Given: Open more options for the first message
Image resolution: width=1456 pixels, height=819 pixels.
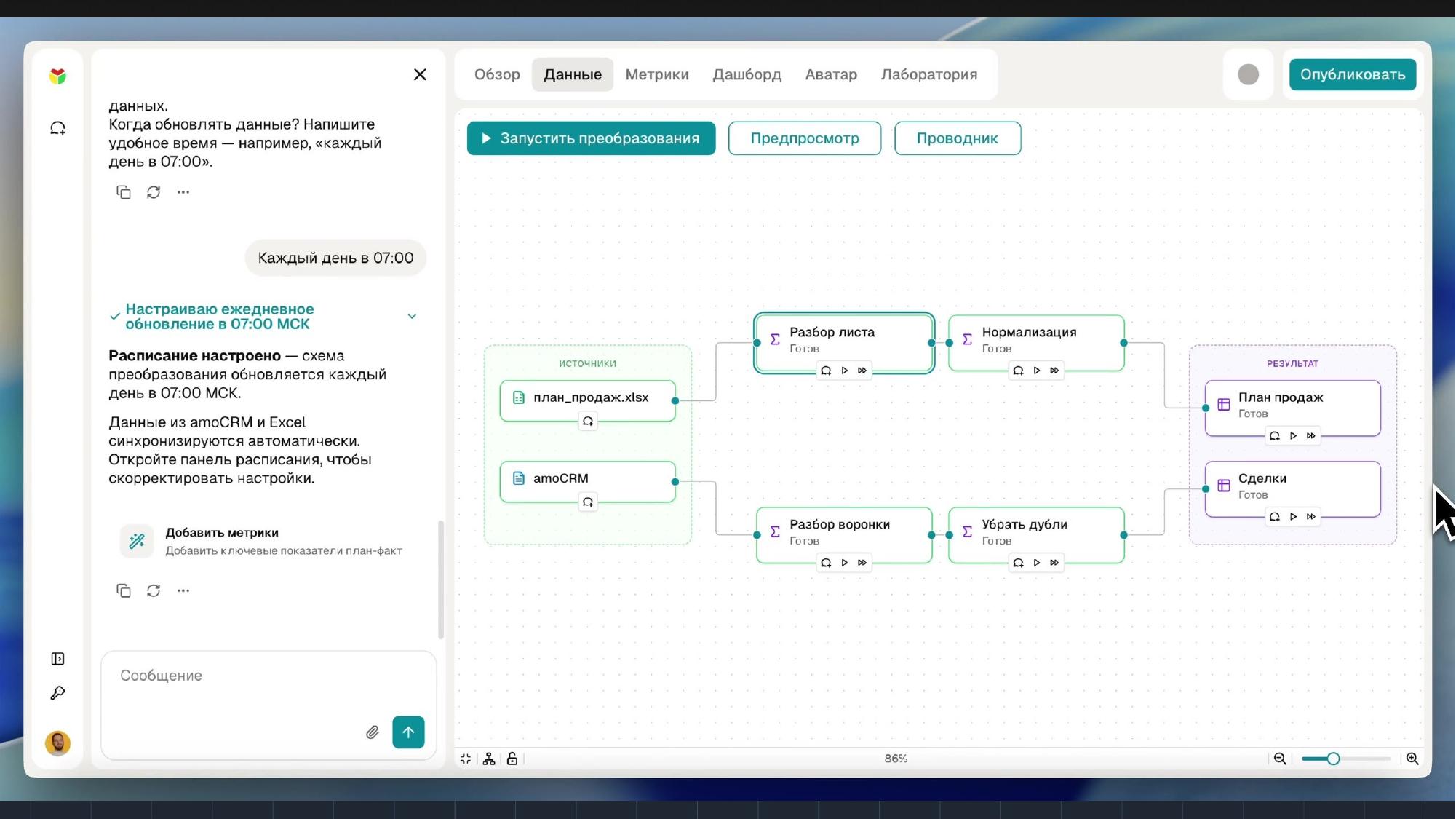Looking at the screenshot, I should 183,192.
